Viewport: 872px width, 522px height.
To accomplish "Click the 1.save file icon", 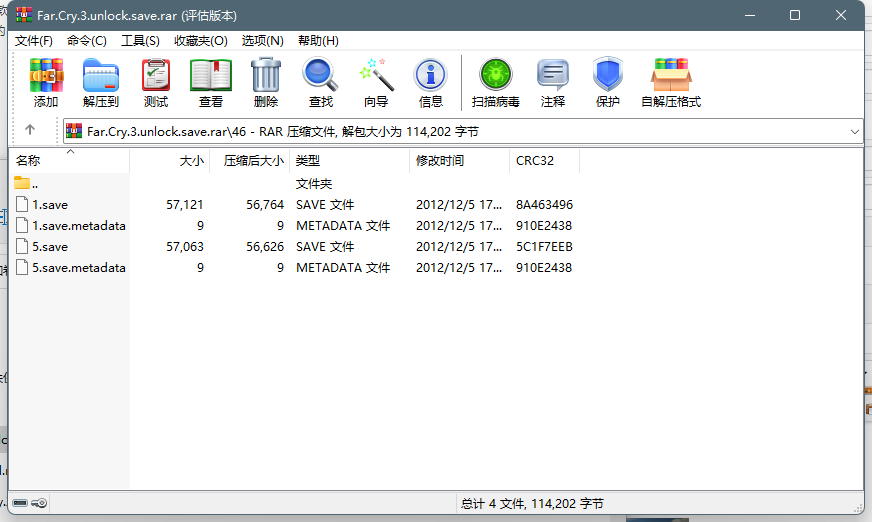I will coord(22,204).
